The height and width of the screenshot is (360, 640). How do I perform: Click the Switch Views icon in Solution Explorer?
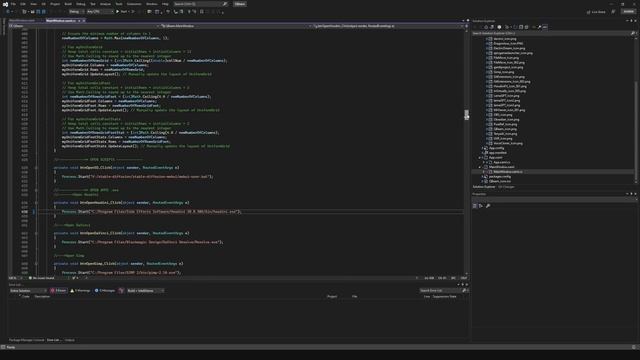click(x=492, y=27)
